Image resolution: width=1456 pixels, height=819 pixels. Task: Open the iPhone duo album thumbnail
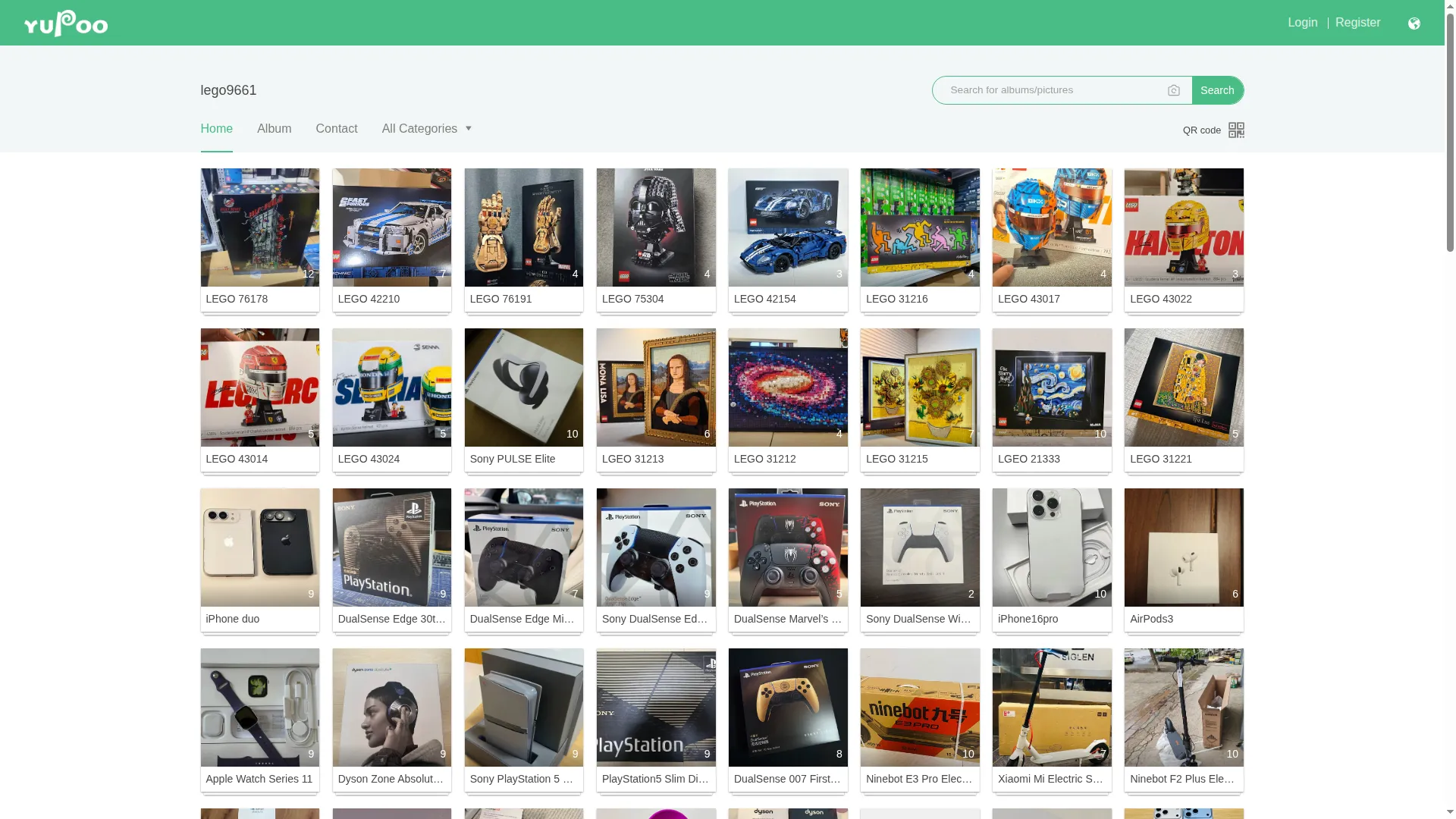point(259,548)
